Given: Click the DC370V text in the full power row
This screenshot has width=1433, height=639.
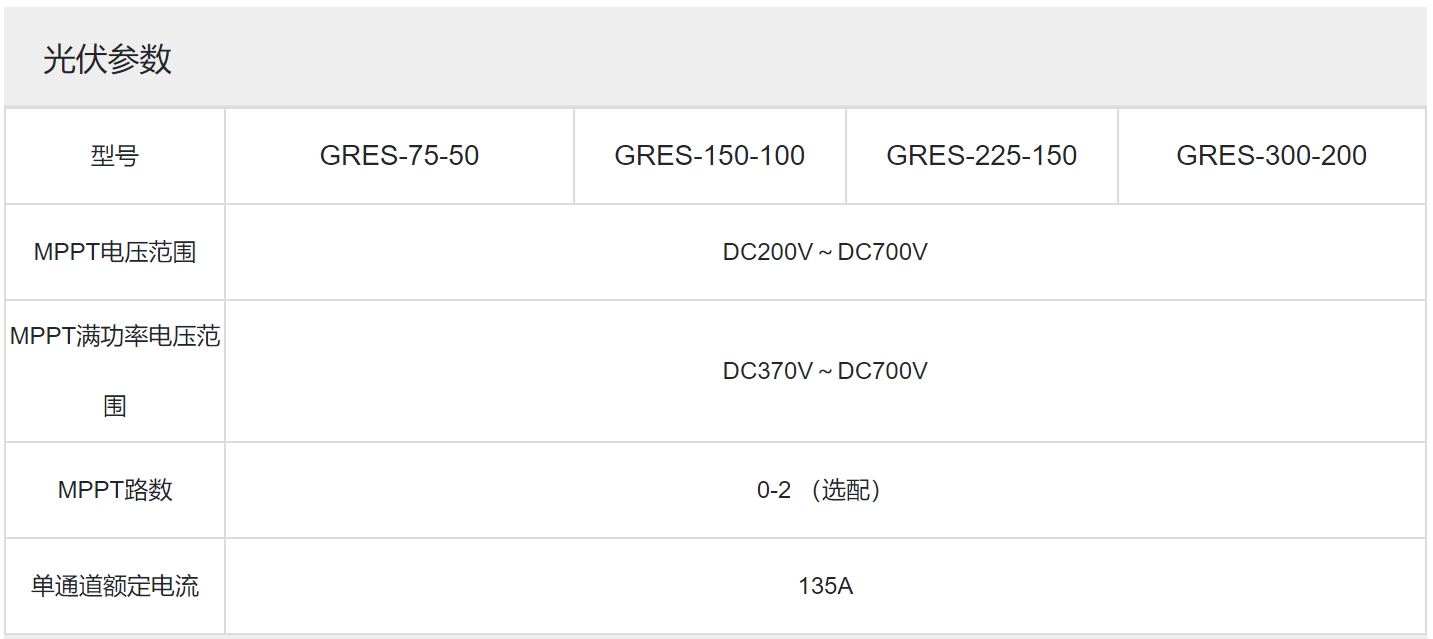Looking at the screenshot, I should coord(768,371).
